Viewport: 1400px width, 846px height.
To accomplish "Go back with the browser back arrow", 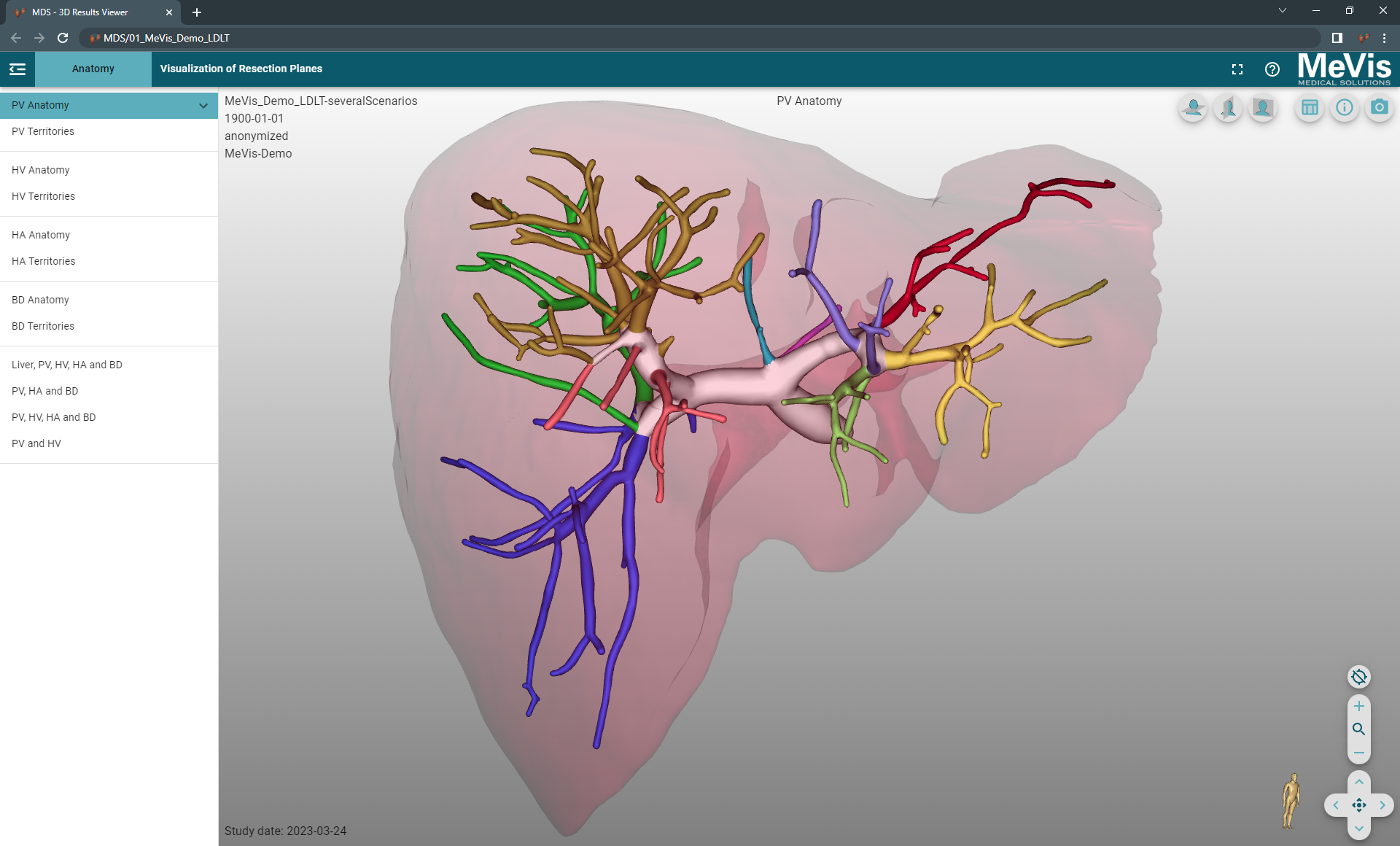I will (x=16, y=38).
